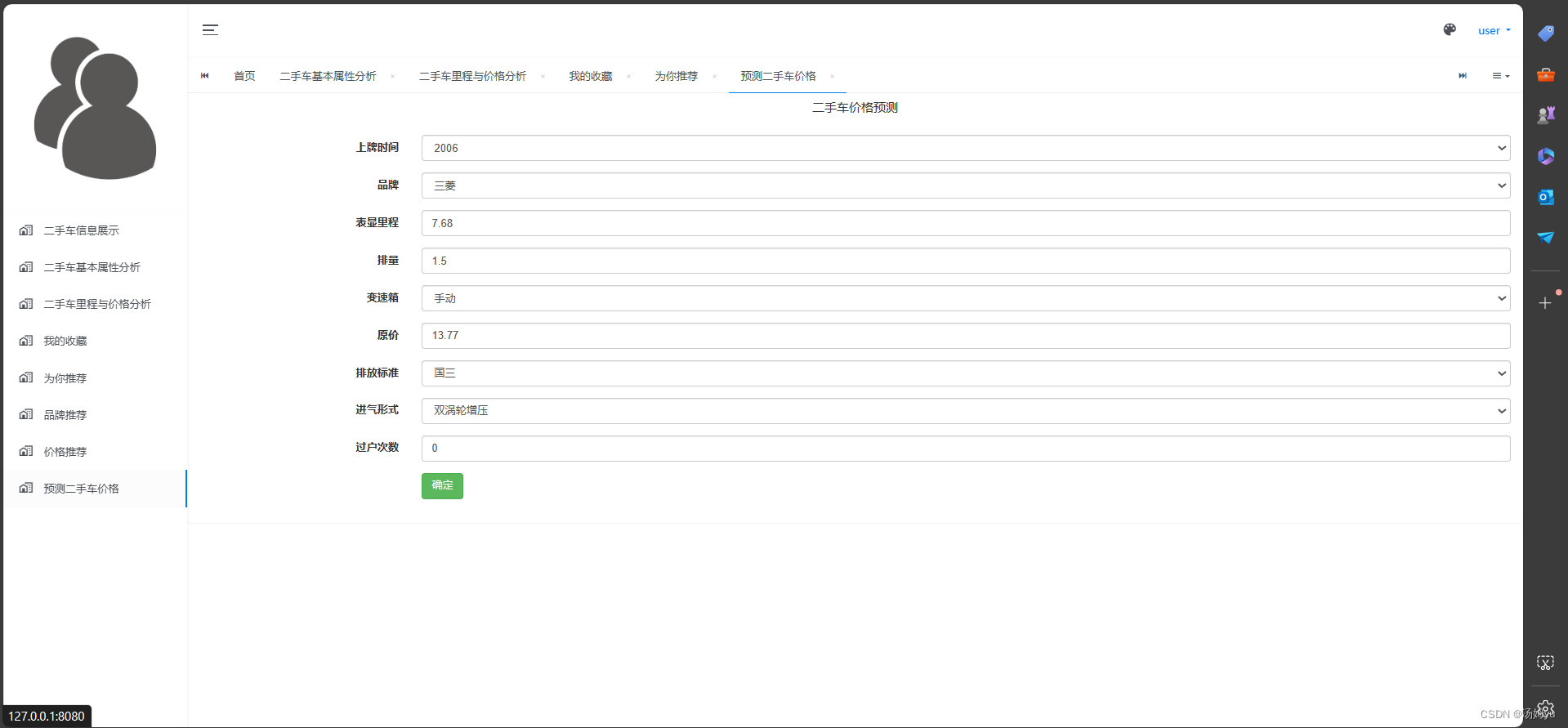
Task: Close the 二手车里程与价格分析 tab
Action: tap(543, 77)
